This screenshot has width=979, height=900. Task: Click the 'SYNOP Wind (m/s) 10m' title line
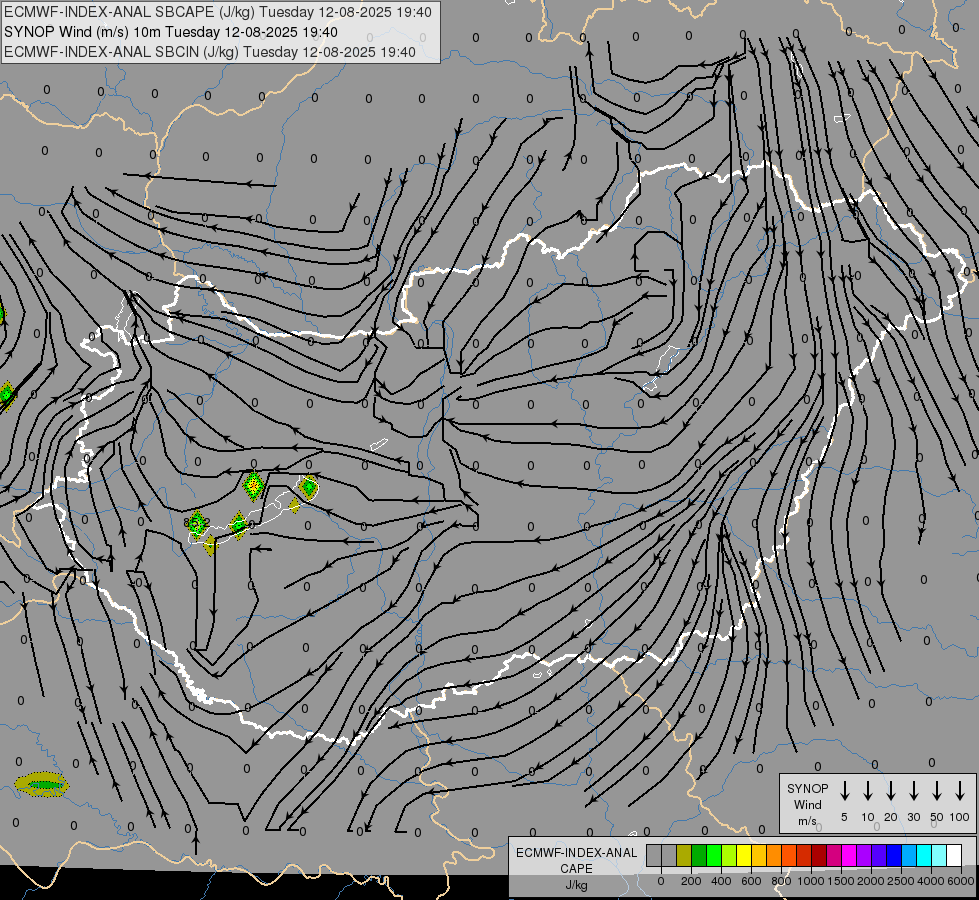click(x=170, y=32)
